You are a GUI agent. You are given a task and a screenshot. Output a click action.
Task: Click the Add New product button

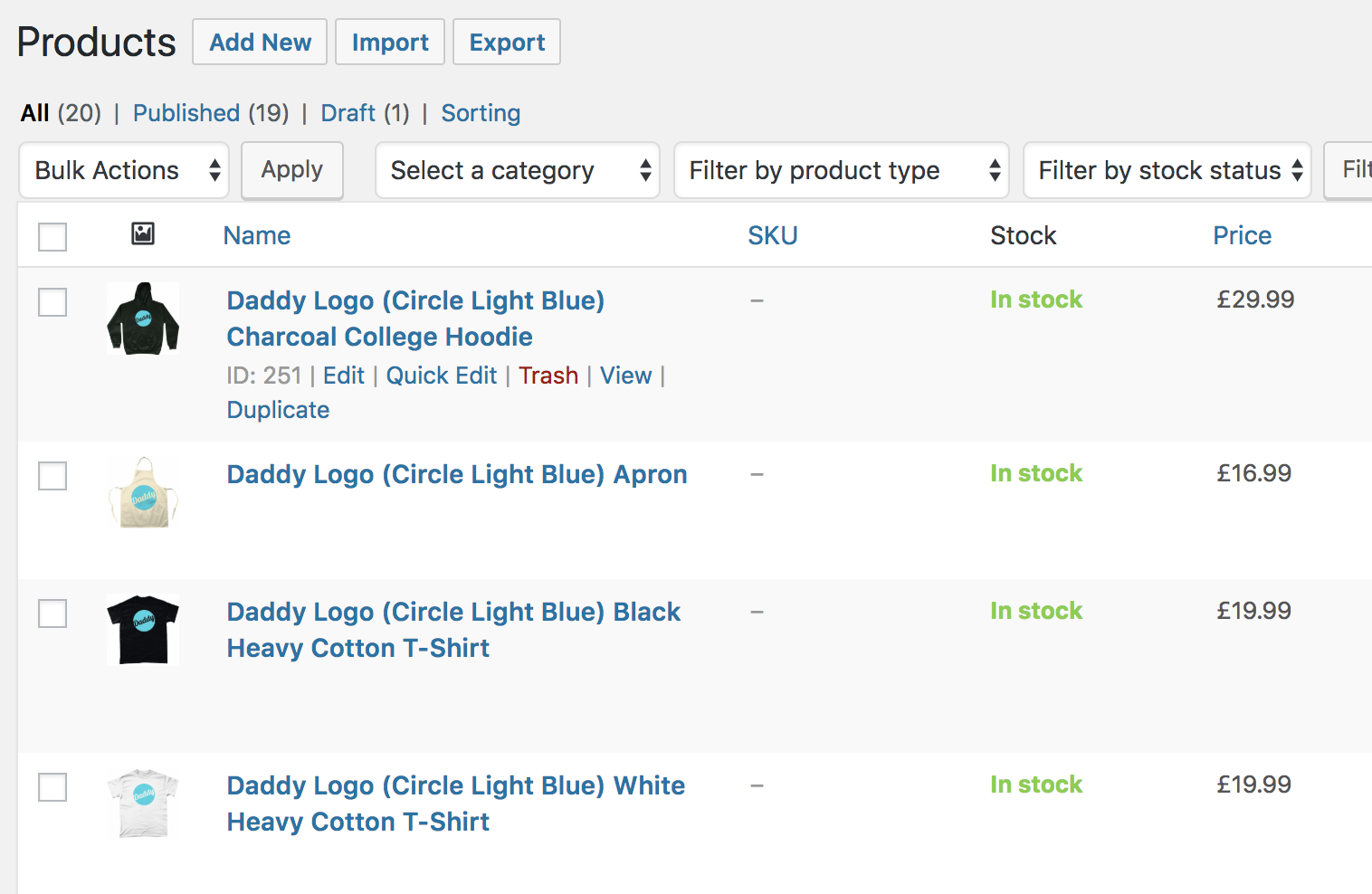point(260,42)
